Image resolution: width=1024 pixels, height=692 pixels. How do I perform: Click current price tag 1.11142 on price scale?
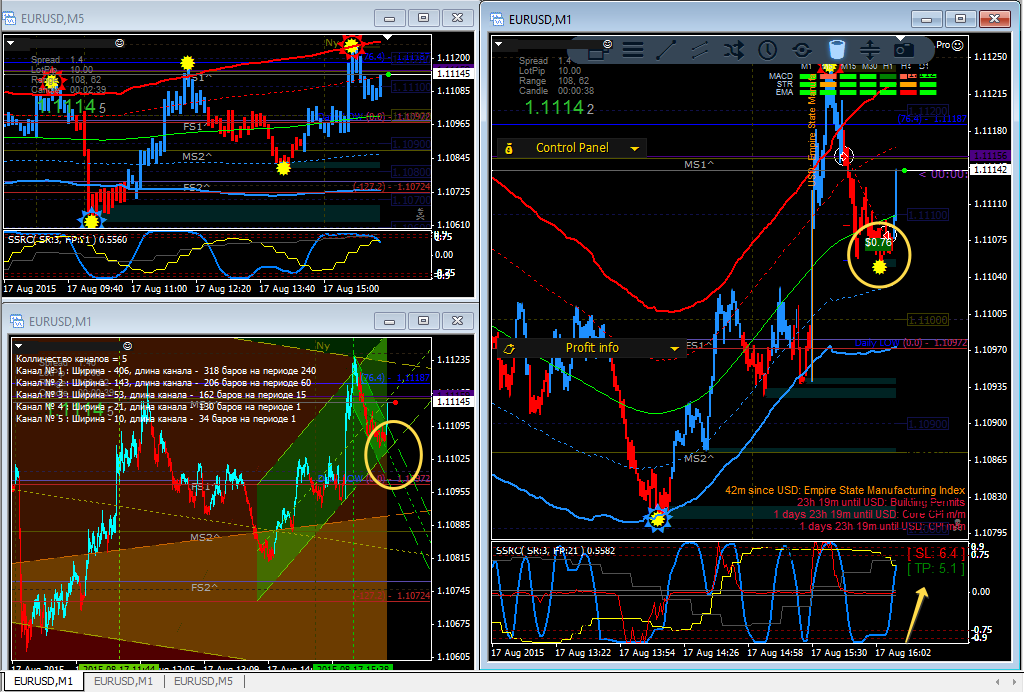click(991, 170)
